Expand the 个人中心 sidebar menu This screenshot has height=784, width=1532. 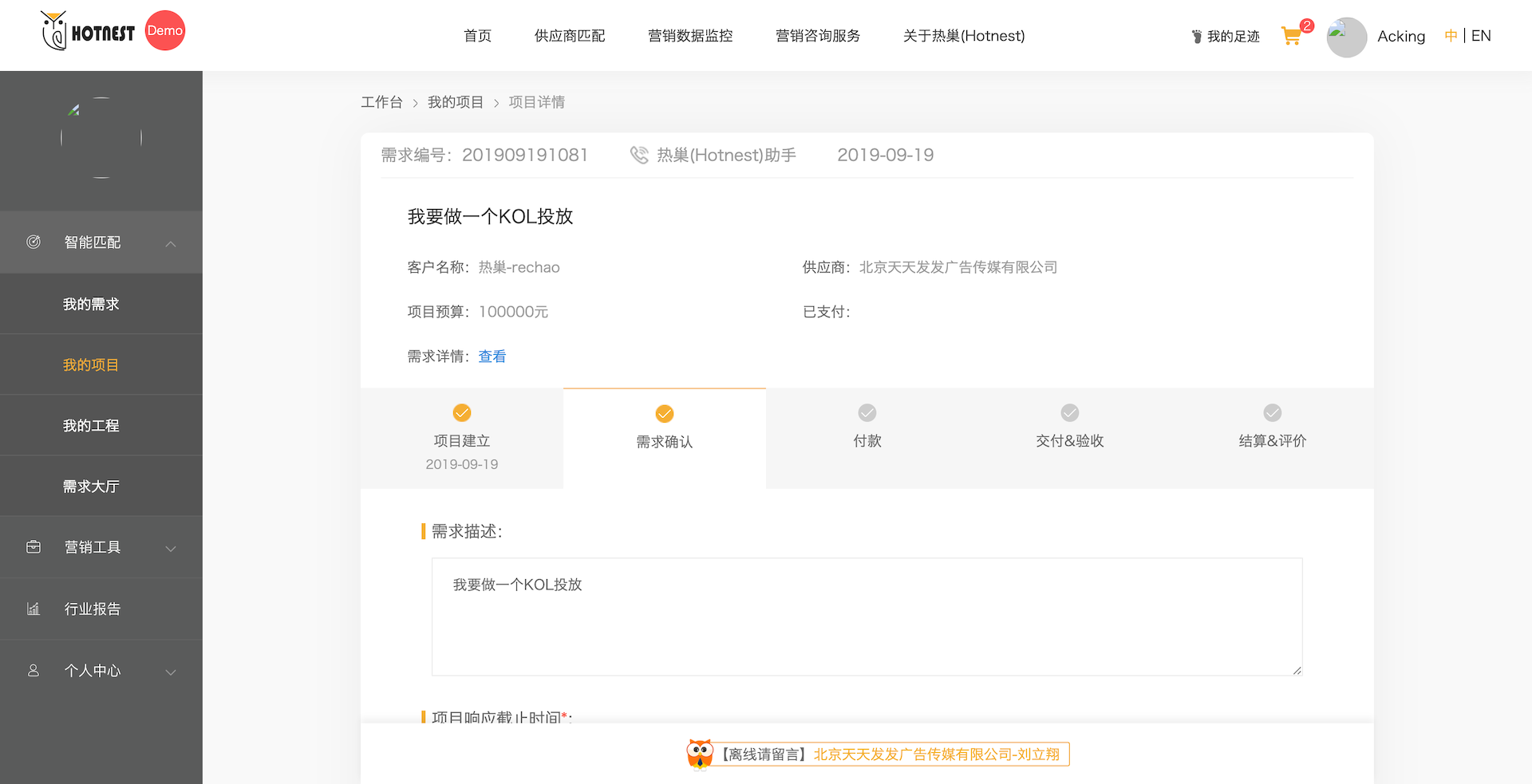[x=171, y=672]
